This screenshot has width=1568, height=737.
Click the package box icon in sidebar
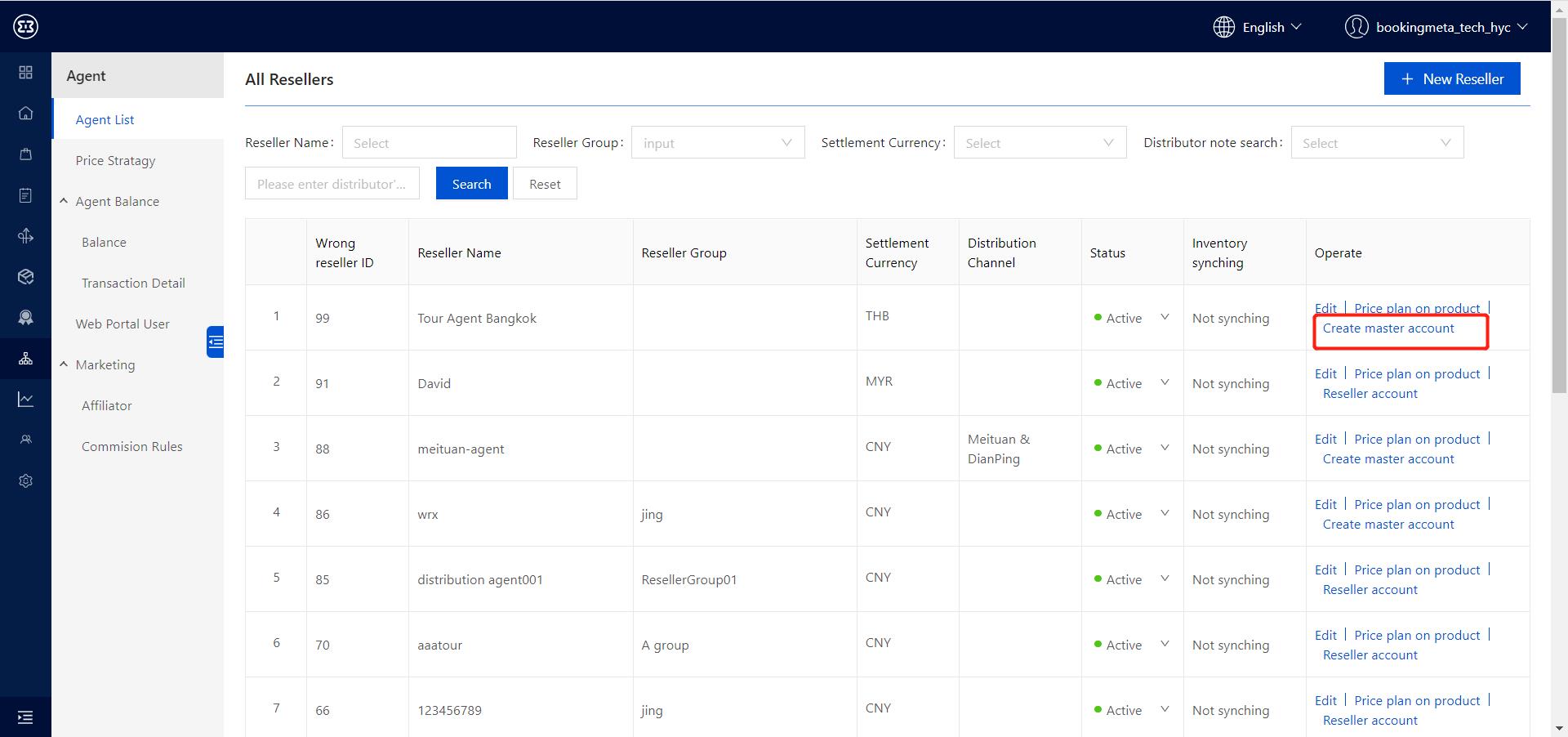click(25, 277)
